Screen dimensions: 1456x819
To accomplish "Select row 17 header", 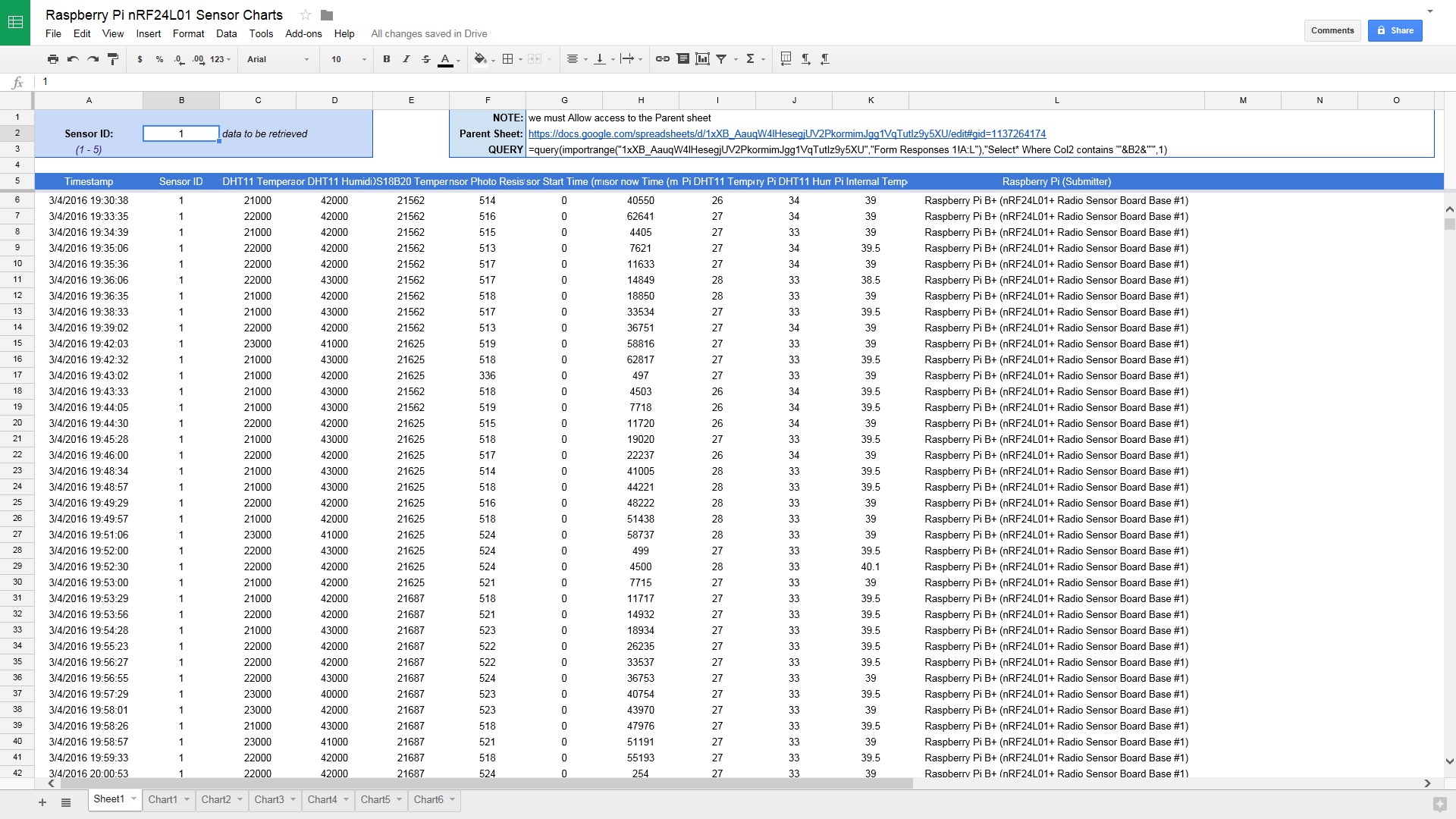I will click(17, 375).
